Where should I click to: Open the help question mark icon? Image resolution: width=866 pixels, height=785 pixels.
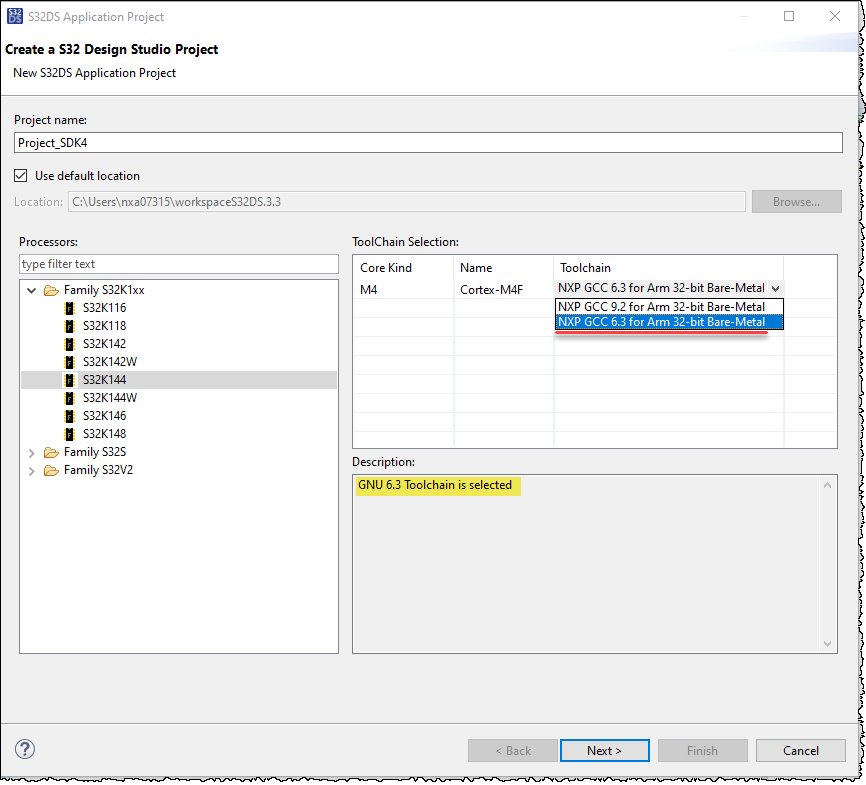[25, 749]
